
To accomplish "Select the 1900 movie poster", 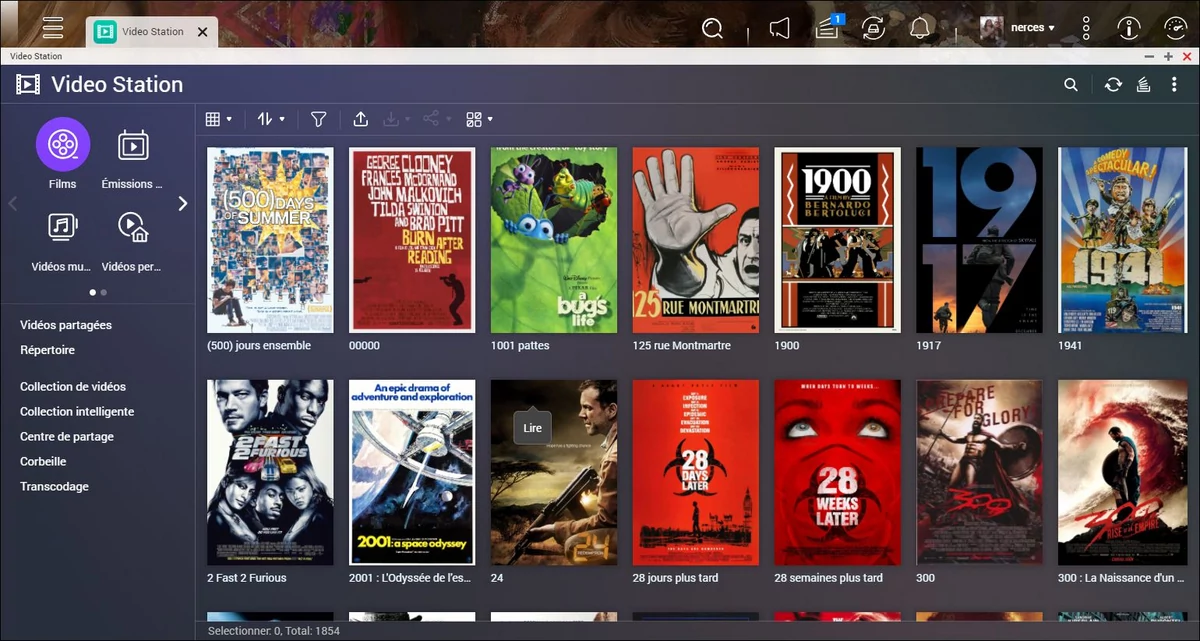I will coord(838,240).
